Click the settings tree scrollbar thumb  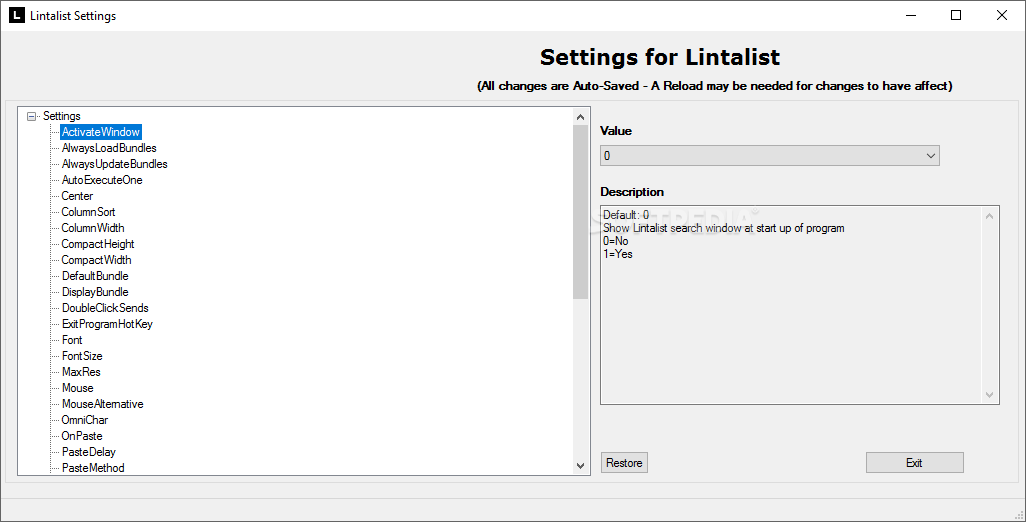580,212
